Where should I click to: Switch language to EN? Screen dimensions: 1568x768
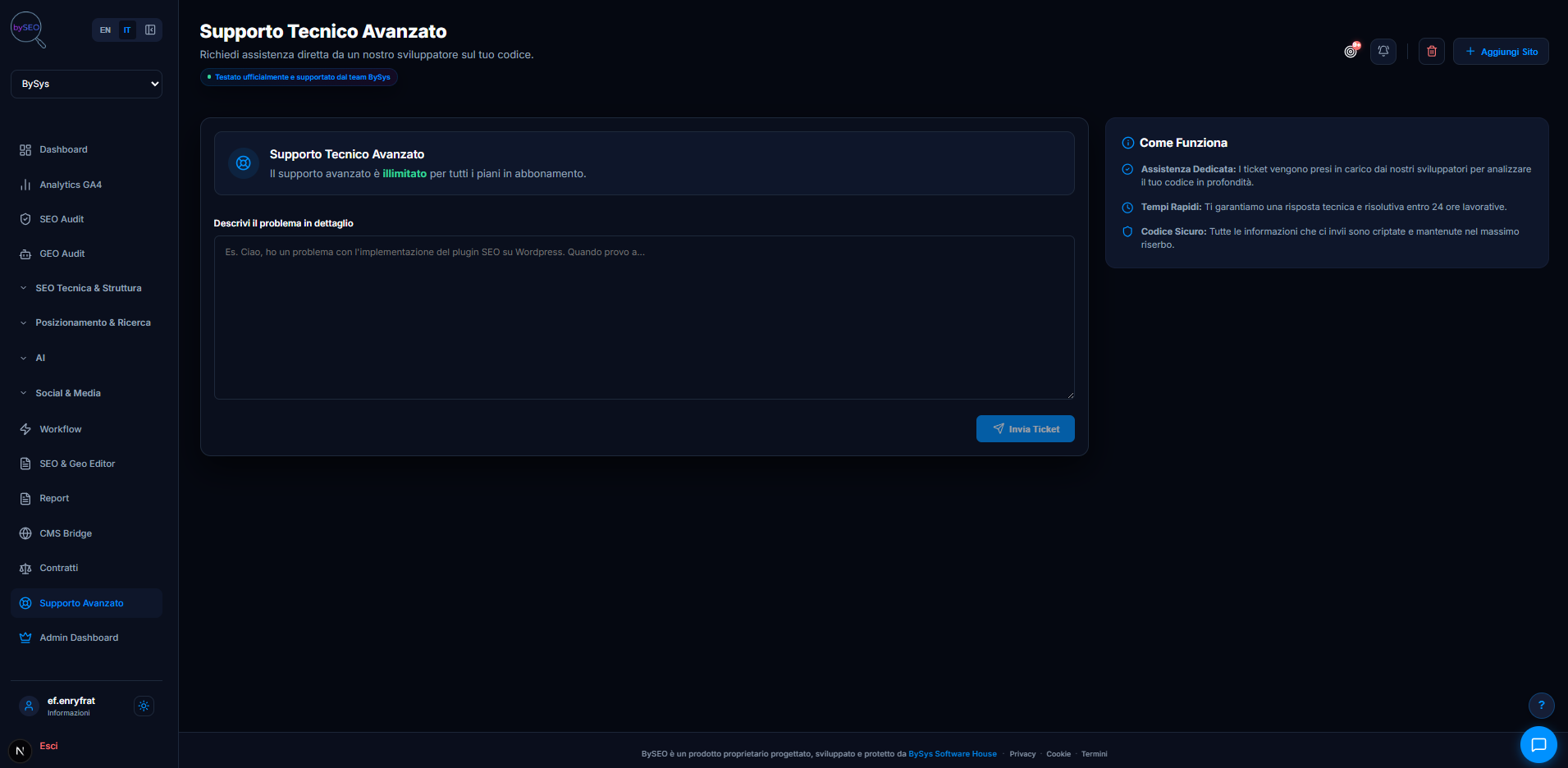pyautogui.click(x=105, y=30)
